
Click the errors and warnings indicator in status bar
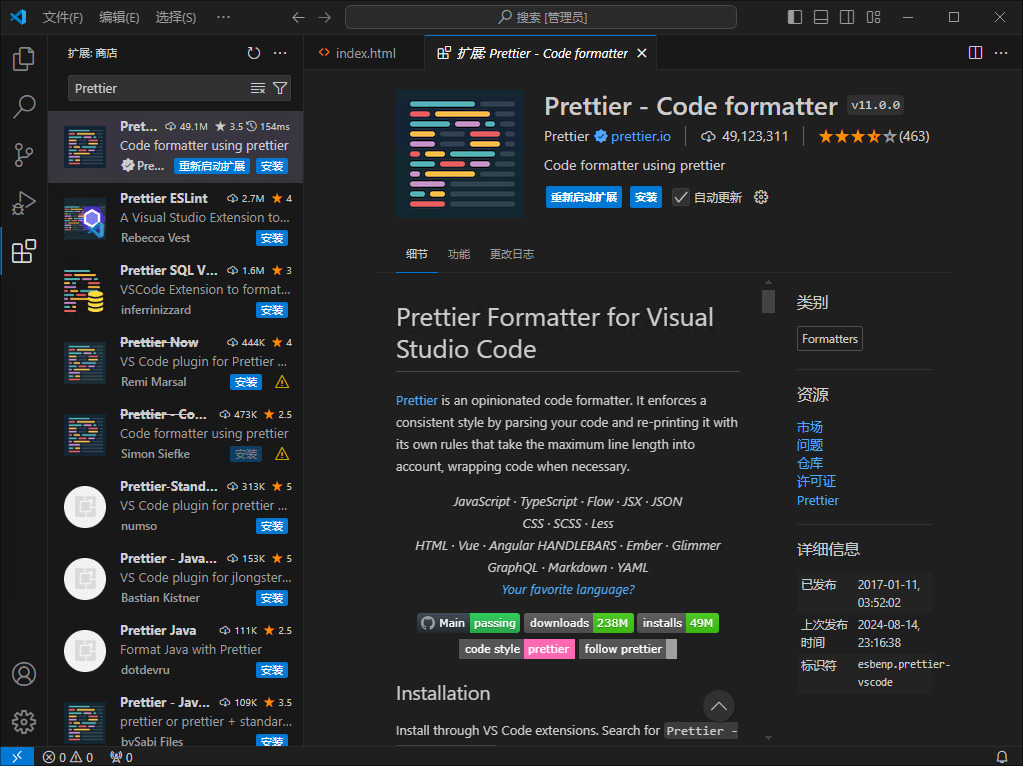(x=67, y=757)
